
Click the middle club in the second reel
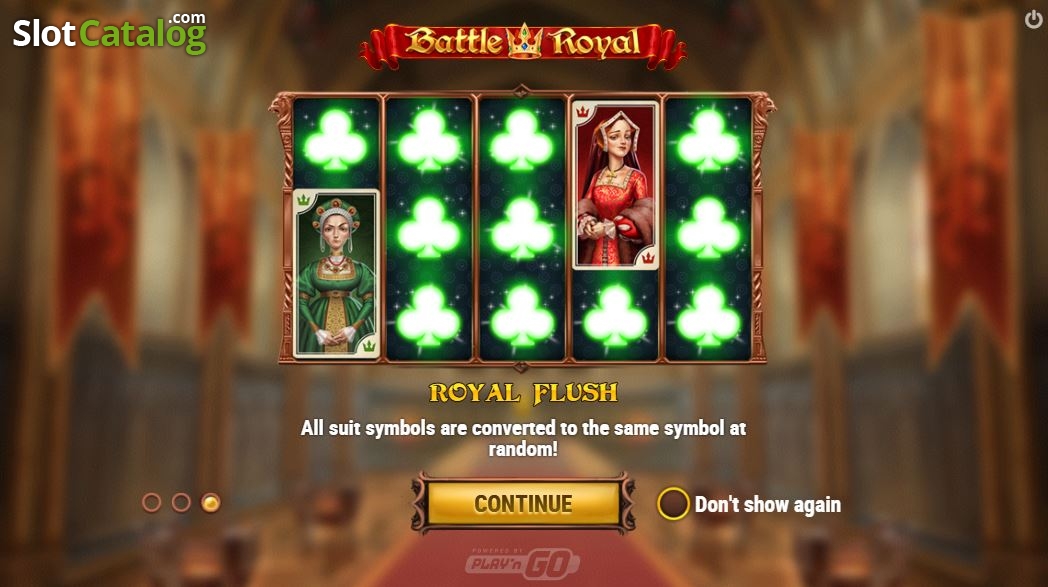pyautogui.click(x=428, y=229)
